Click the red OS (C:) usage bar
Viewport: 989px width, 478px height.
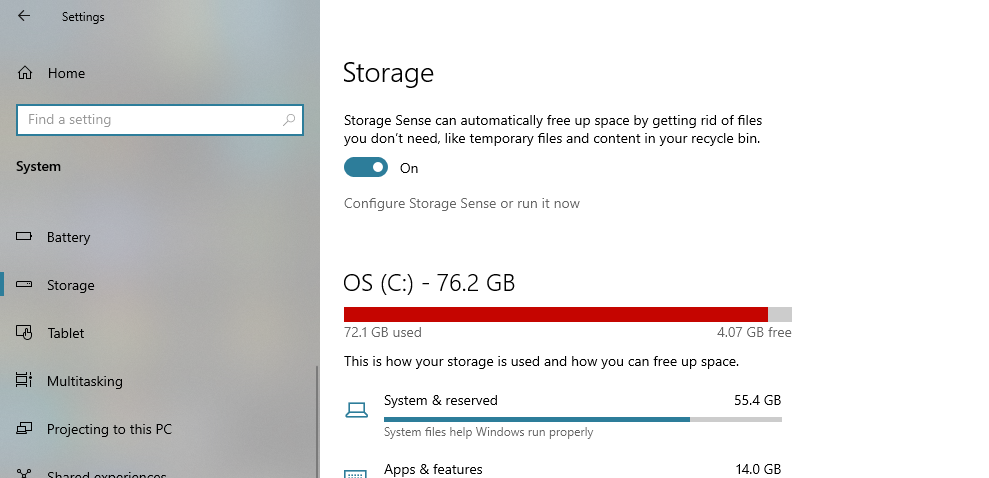click(x=556, y=314)
